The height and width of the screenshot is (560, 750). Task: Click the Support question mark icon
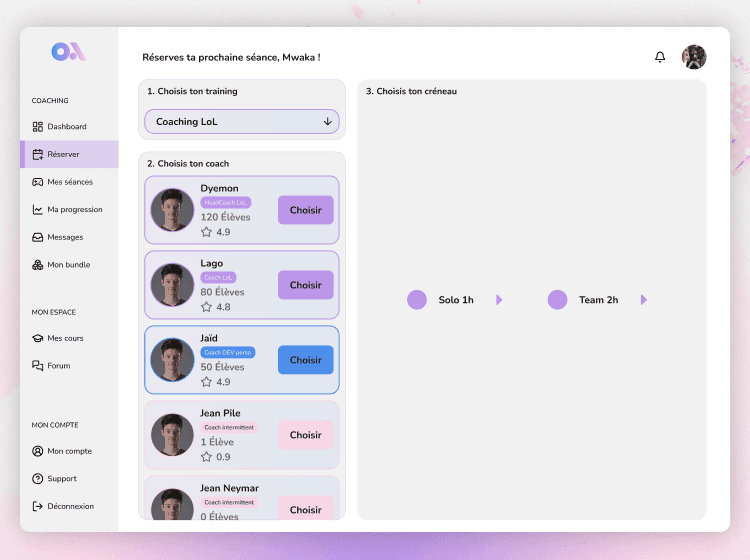(x=38, y=479)
